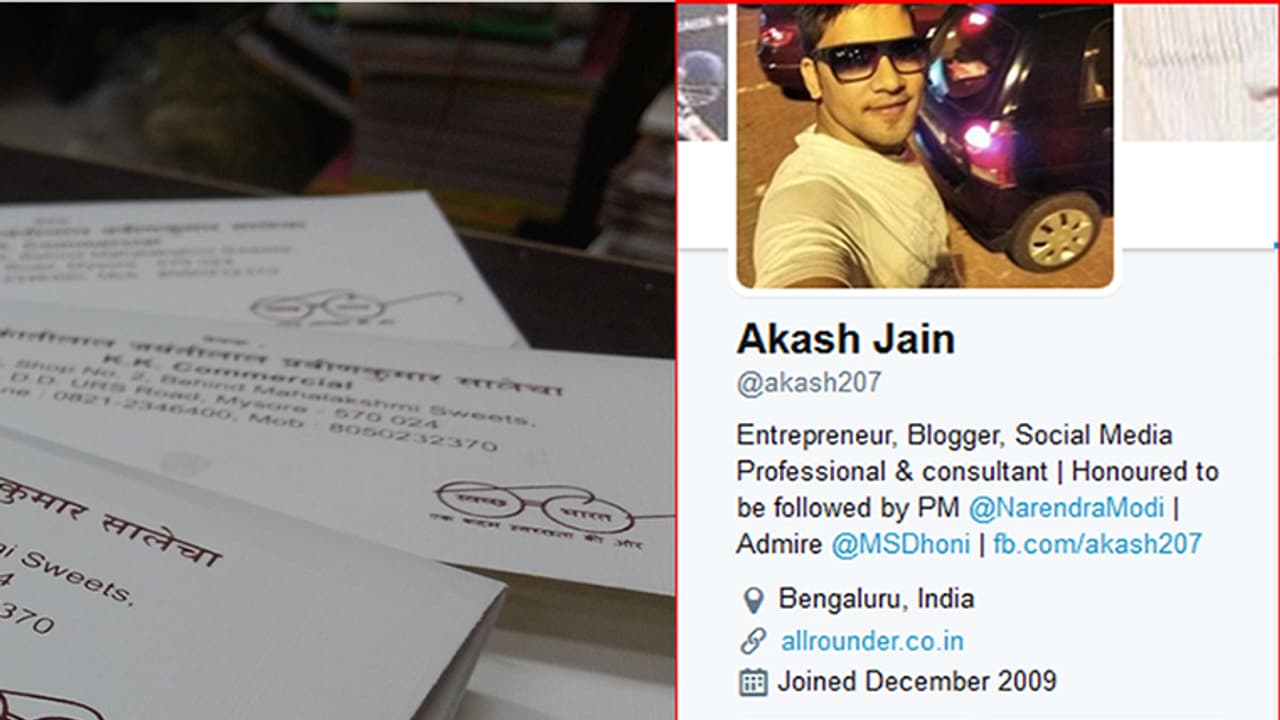Click the blurred stack of books in background

click(x=470, y=100)
